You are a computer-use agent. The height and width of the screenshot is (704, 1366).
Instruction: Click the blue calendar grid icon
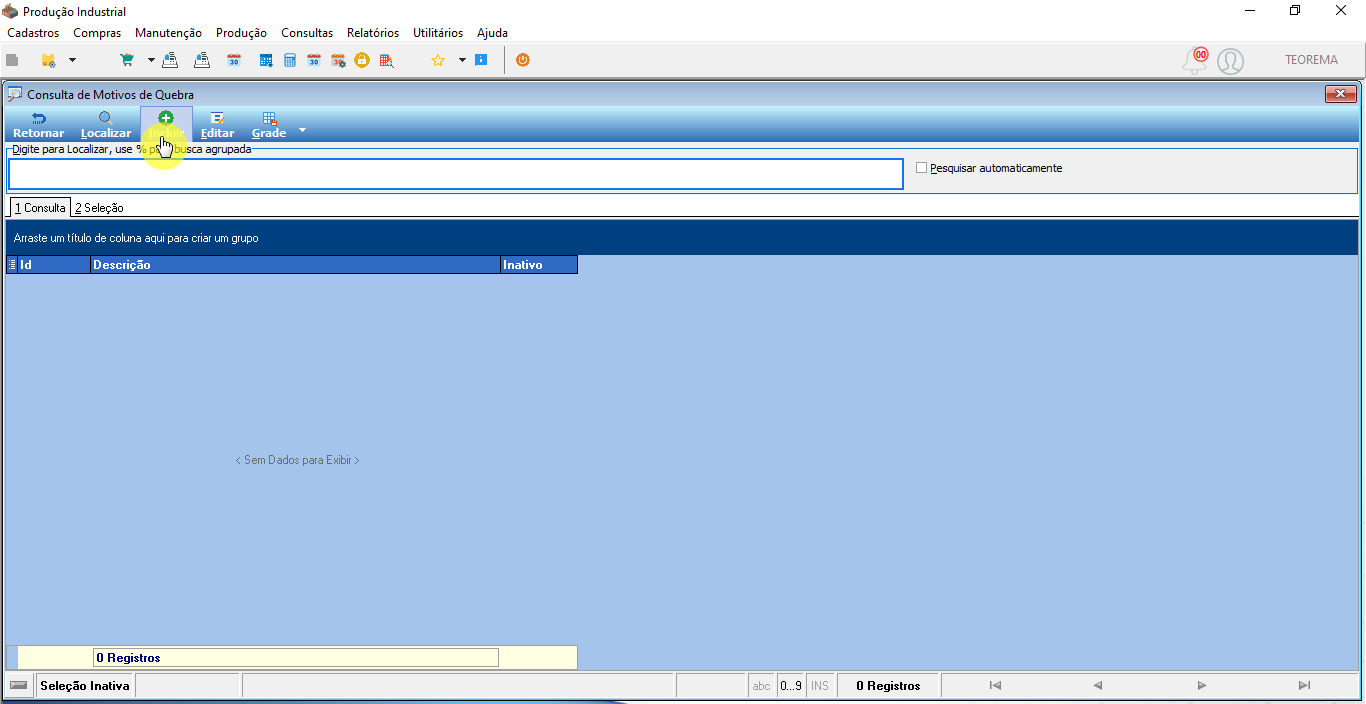(x=266, y=60)
